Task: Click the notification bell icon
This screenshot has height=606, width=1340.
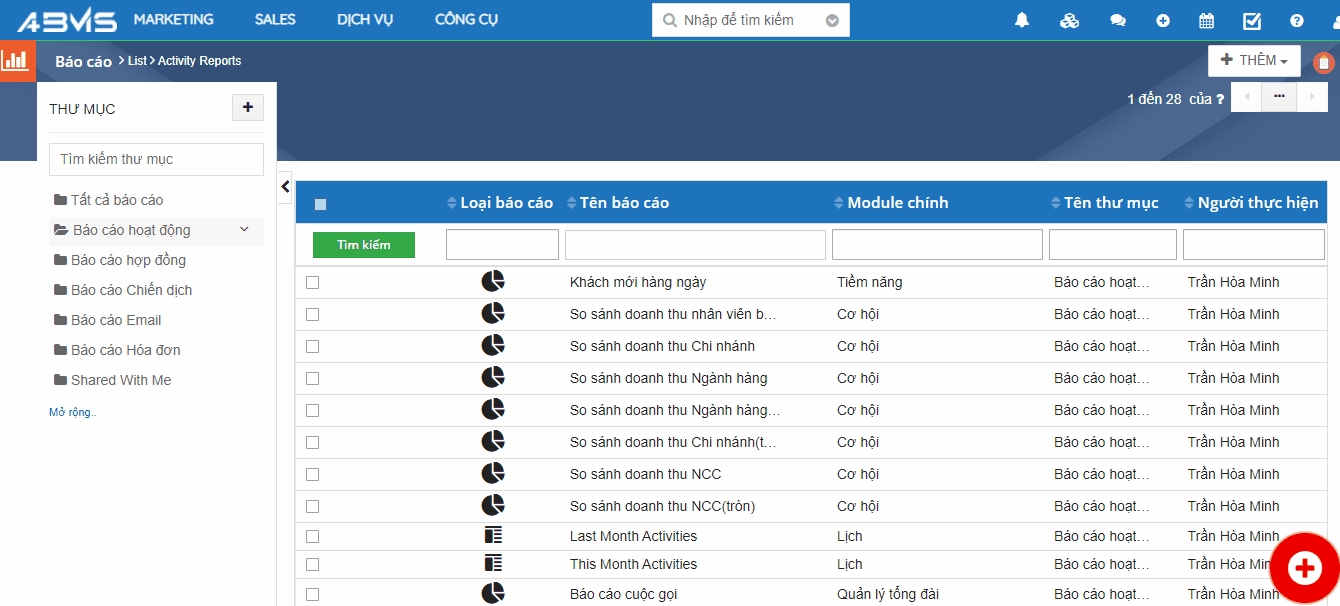Action: tap(1022, 21)
